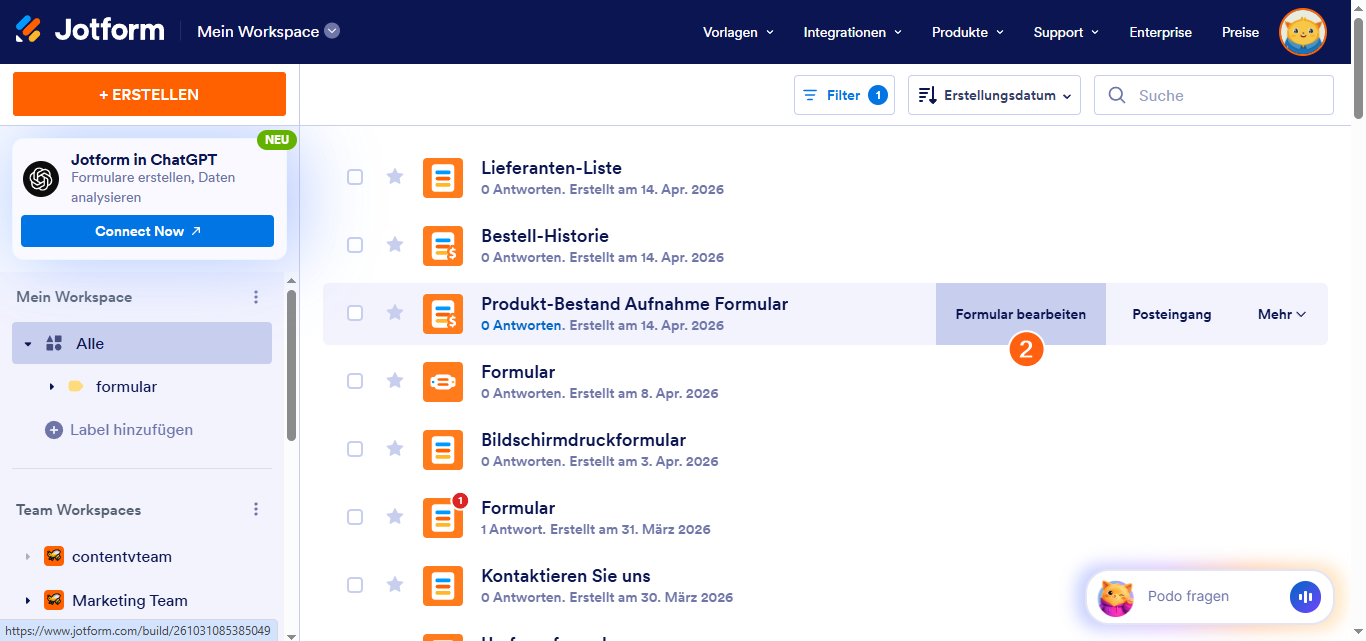The height and width of the screenshot is (641, 1366).
Task: Select the checkbox for Produkt-Bestand Aufnahme Formular
Action: coord(355,313)
